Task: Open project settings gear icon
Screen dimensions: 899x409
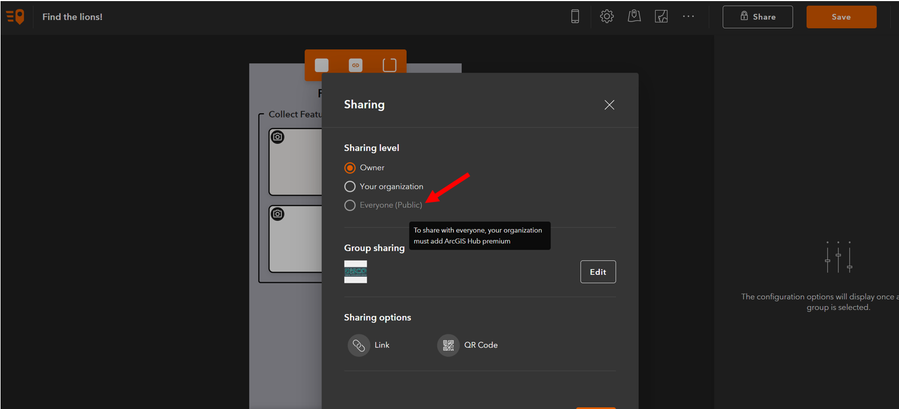Action: pyautogui.click(x=607, y=17)
